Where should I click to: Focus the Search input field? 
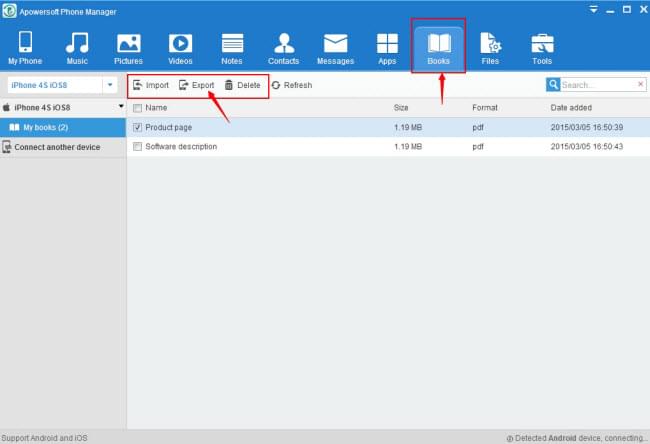[x=599, y=85]
